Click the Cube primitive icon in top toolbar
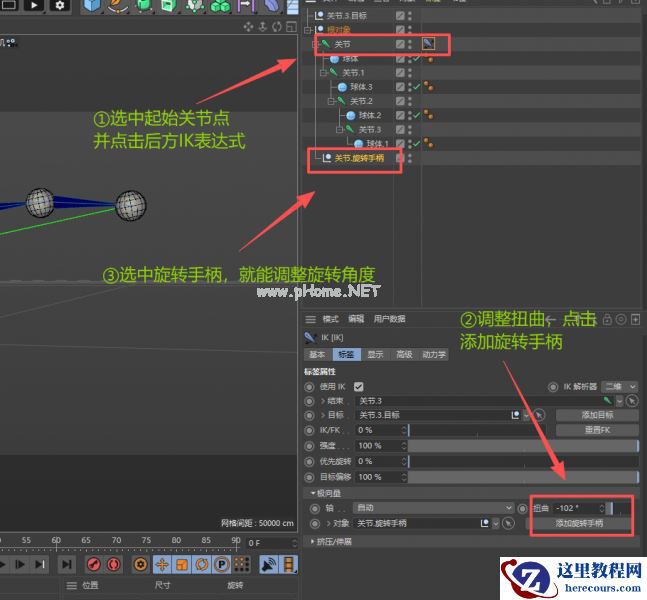 92,6
